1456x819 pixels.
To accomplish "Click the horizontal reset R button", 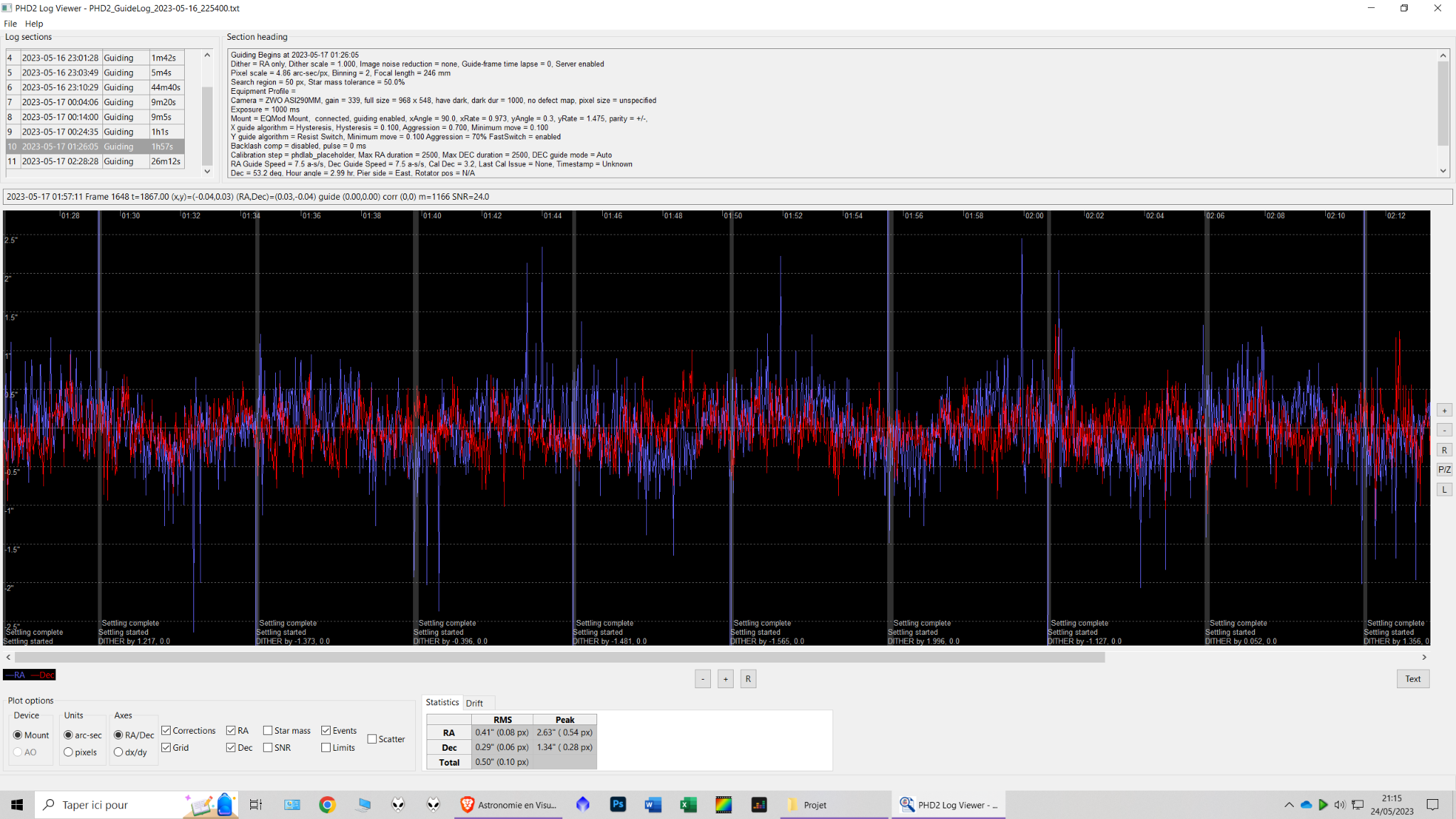I will (x=749, y=679).
